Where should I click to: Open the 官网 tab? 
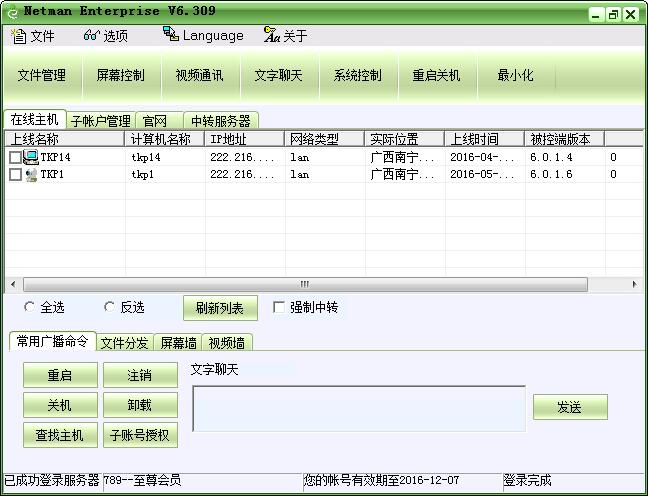pyautogui.click(x=159, y=121)
